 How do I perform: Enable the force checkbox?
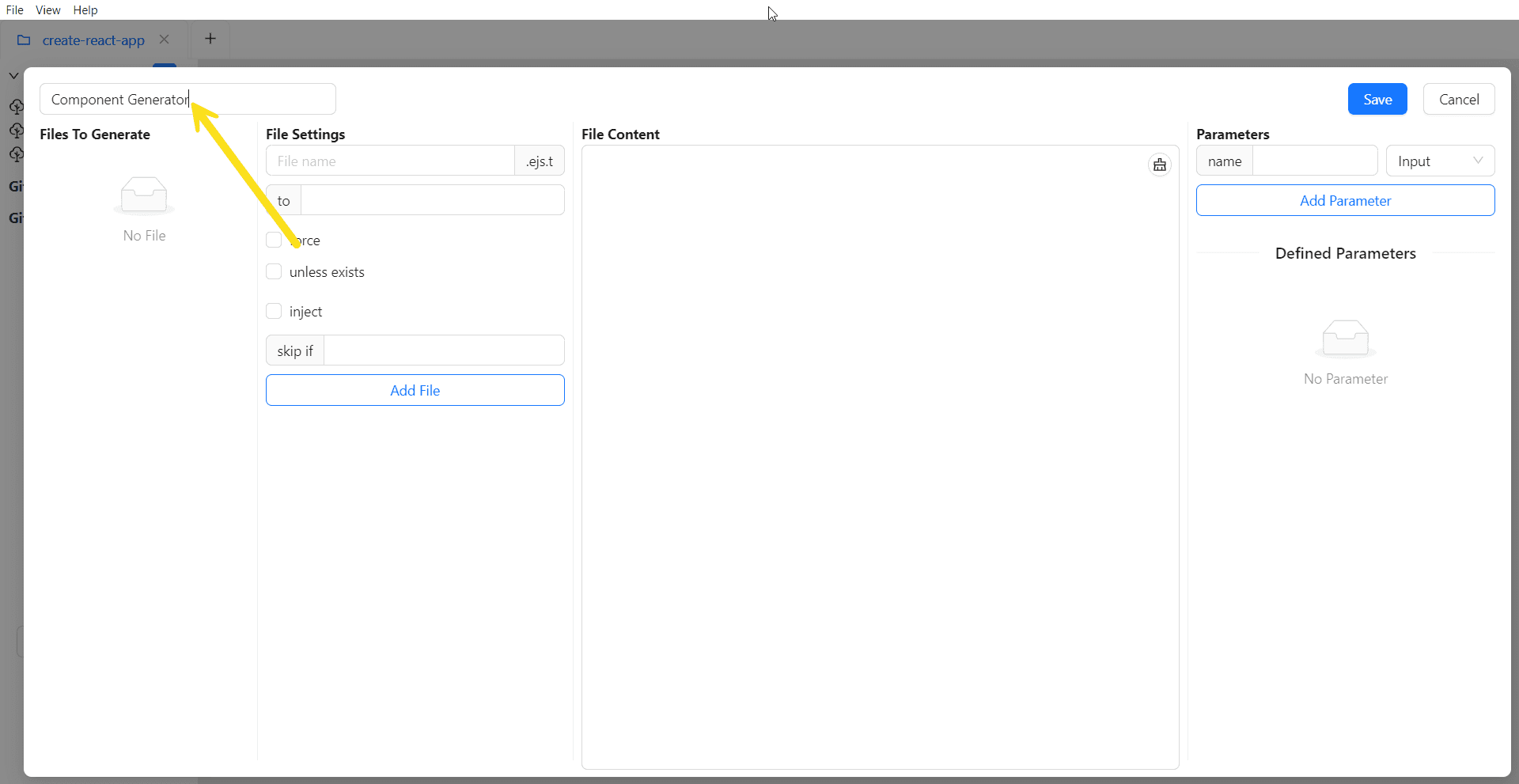click(274, 240)
